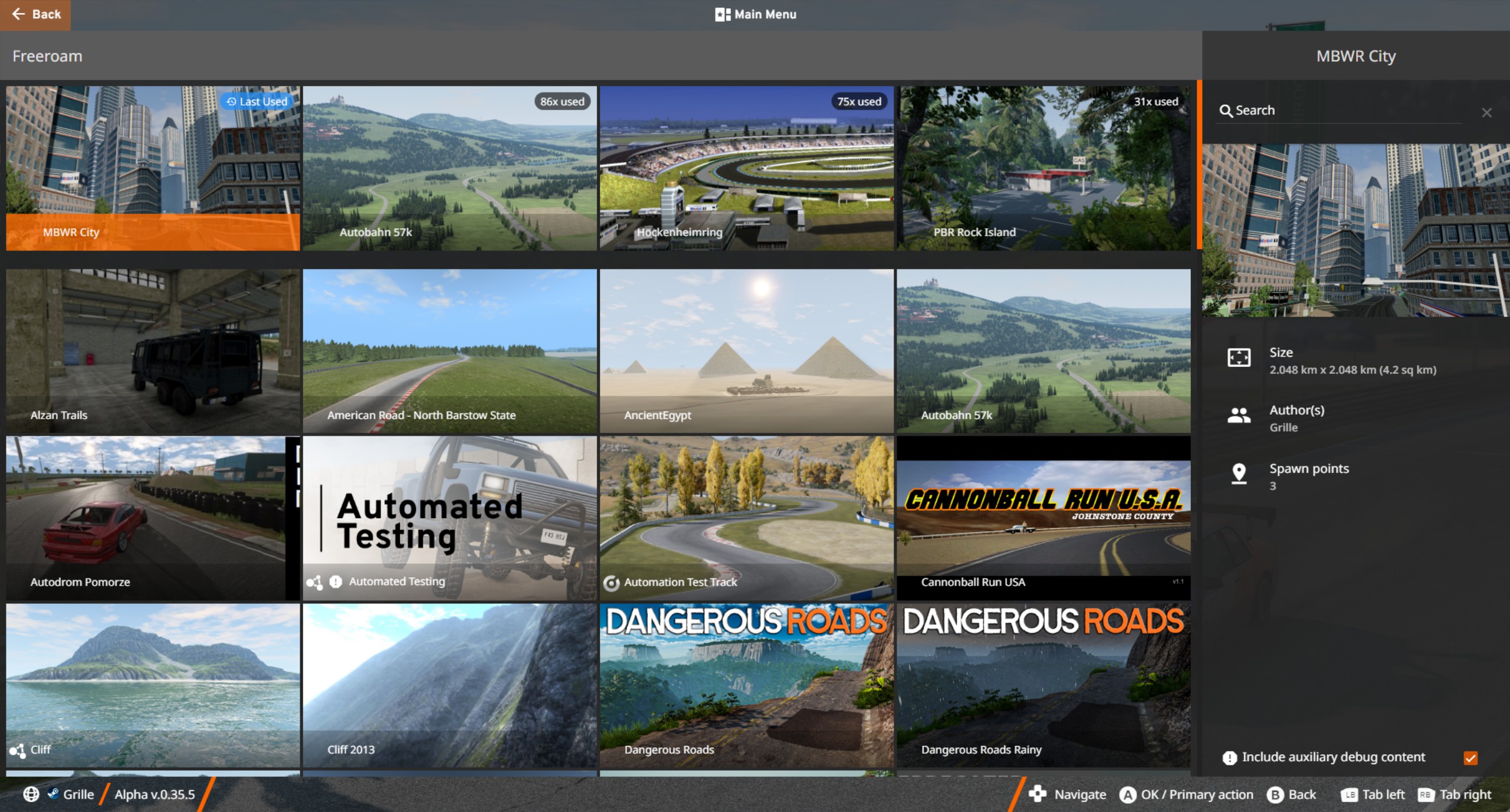Click Alpha v.0.35.5 version label

[x=155, y=794]
